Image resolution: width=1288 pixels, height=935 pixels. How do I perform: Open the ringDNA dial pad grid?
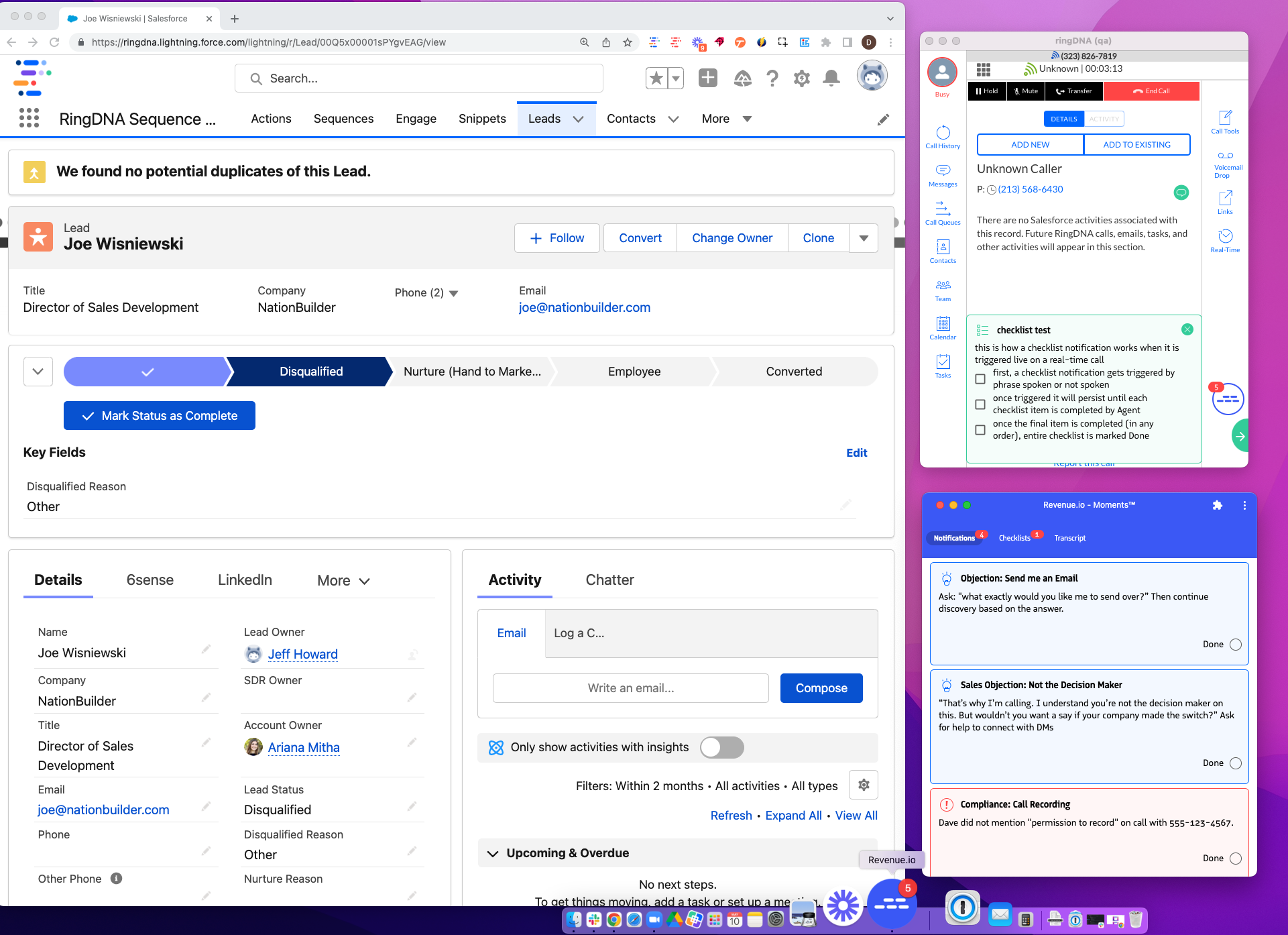984,70
